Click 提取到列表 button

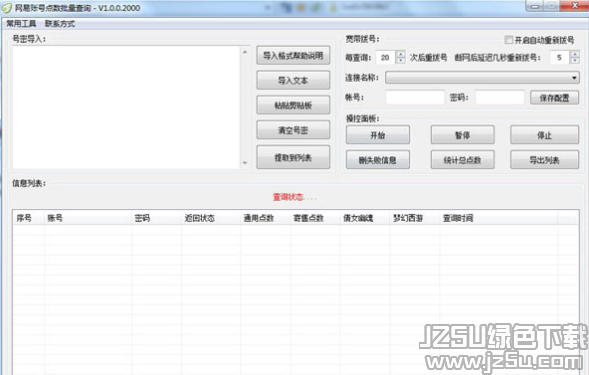click(293, 157)
